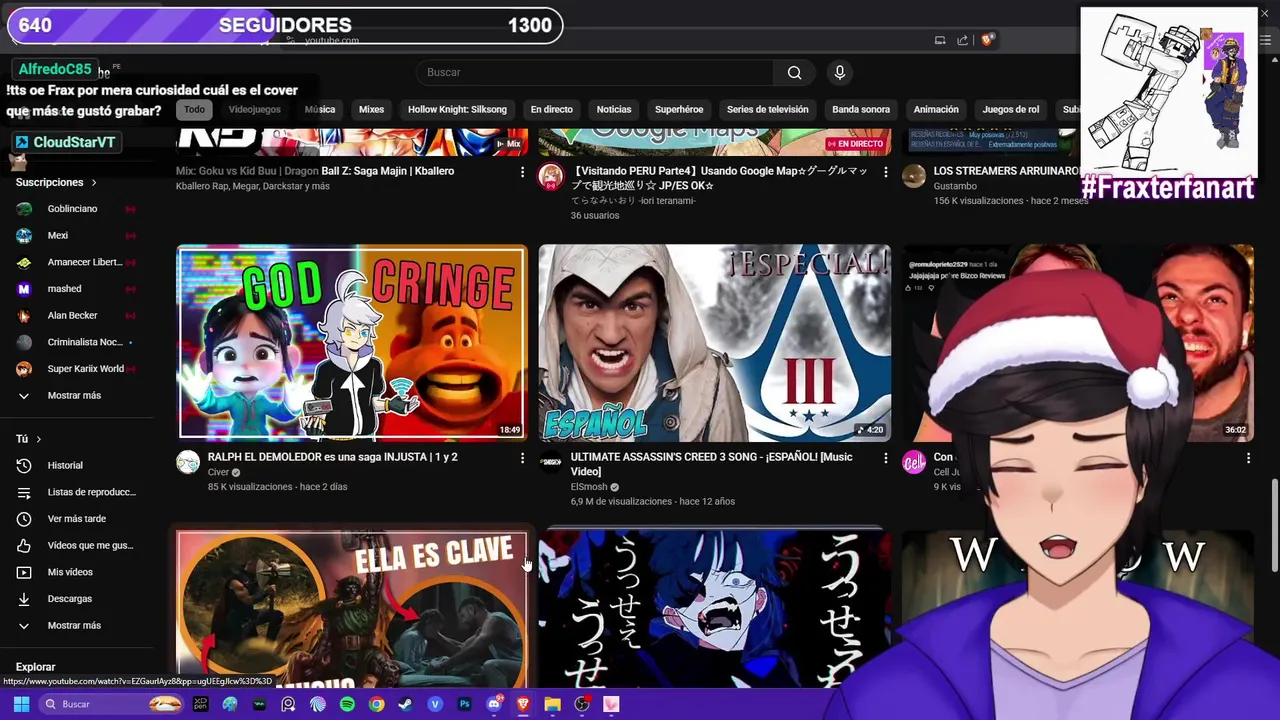1280x720 pixels.
Task: Open the Tú section chevron
Action: coord(39,439)
